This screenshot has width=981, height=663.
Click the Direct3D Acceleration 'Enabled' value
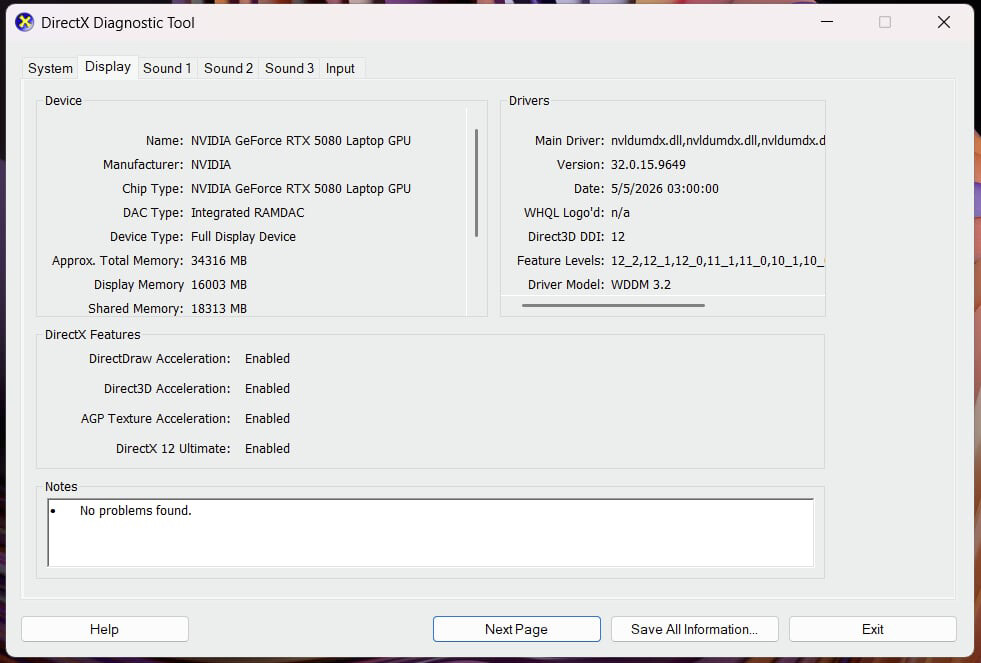click(x=267, y=388)
